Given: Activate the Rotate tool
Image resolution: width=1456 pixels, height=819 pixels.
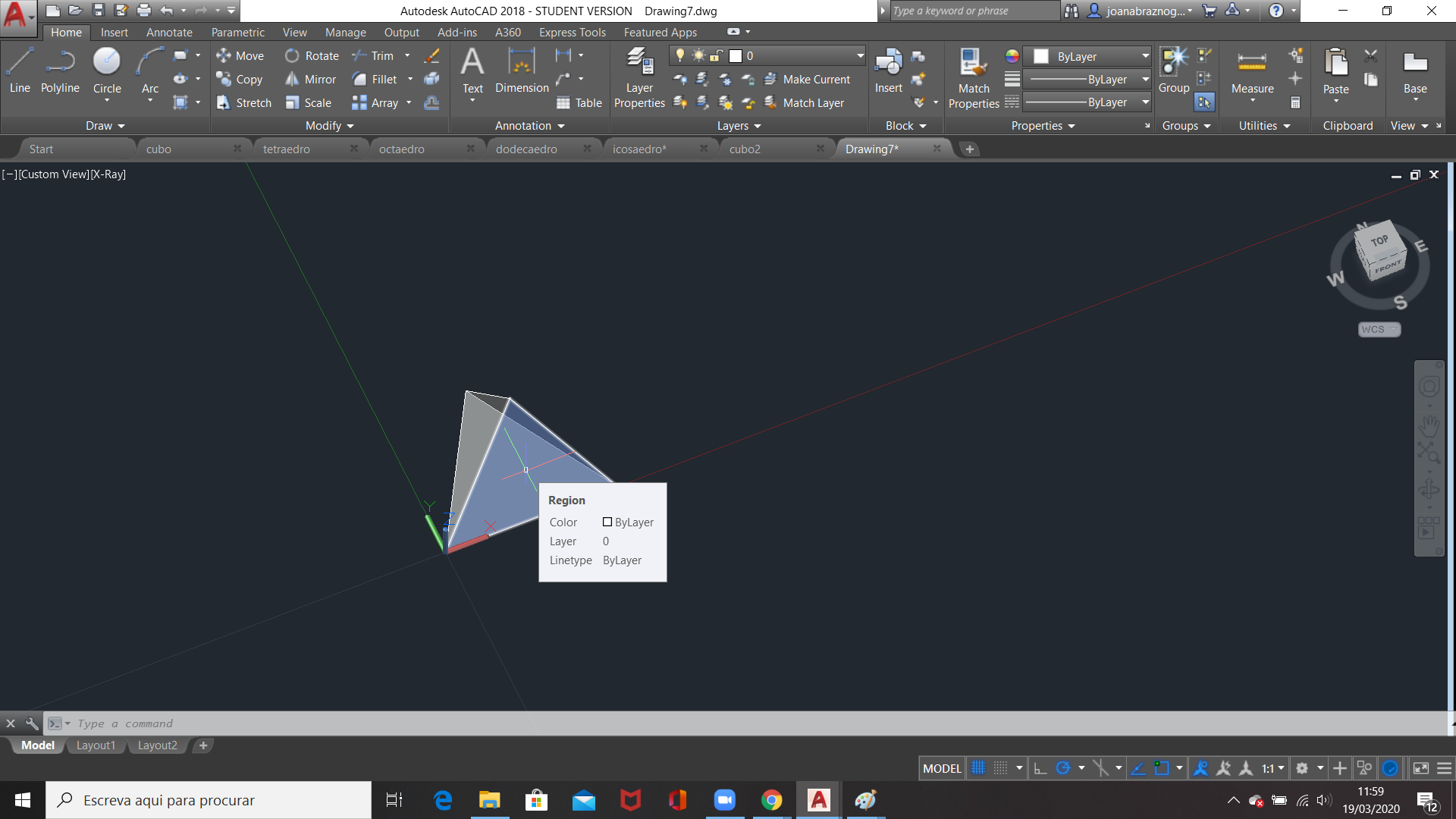Looking at the screenshot, I should 312,55.
